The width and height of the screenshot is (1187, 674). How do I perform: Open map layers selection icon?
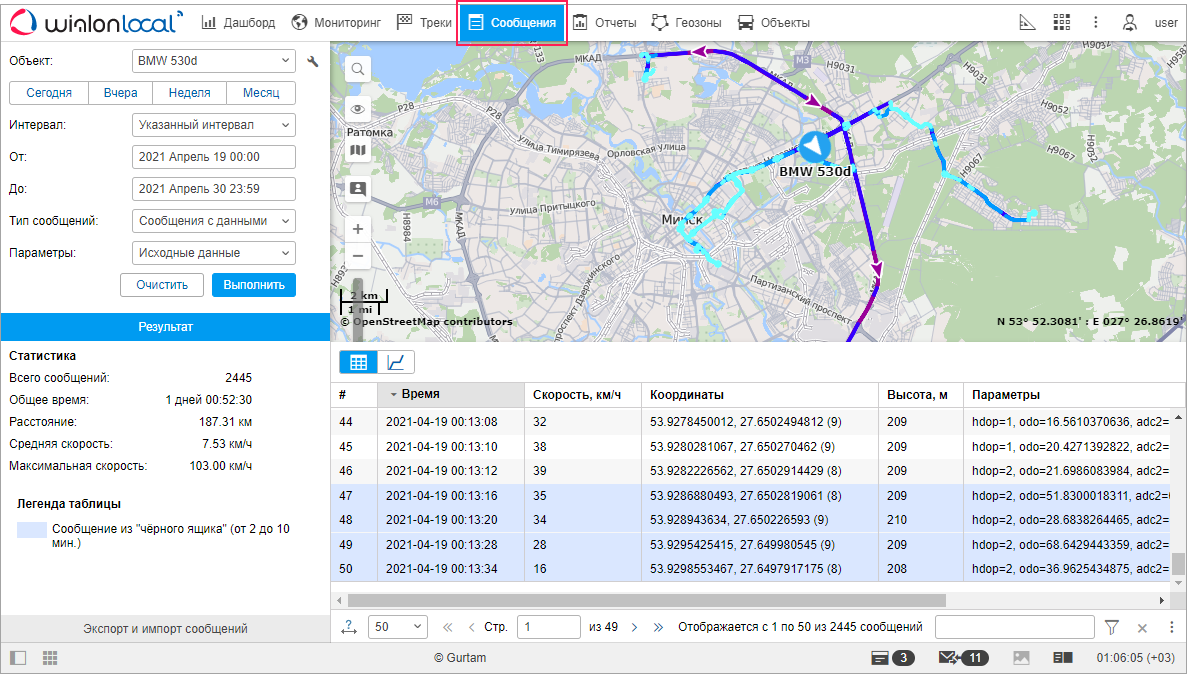coord(357,151)
